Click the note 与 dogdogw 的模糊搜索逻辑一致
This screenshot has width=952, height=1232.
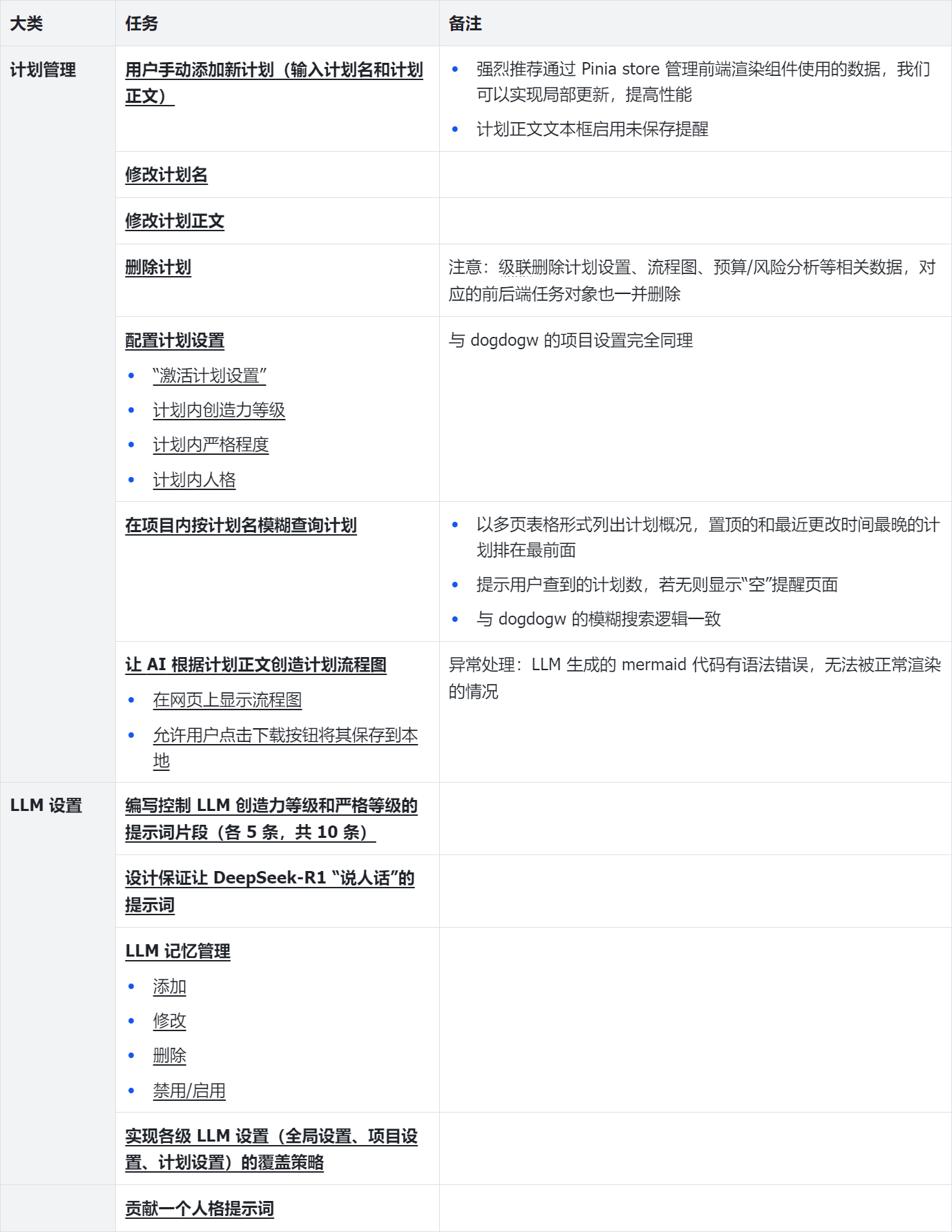tap(599, 619)
